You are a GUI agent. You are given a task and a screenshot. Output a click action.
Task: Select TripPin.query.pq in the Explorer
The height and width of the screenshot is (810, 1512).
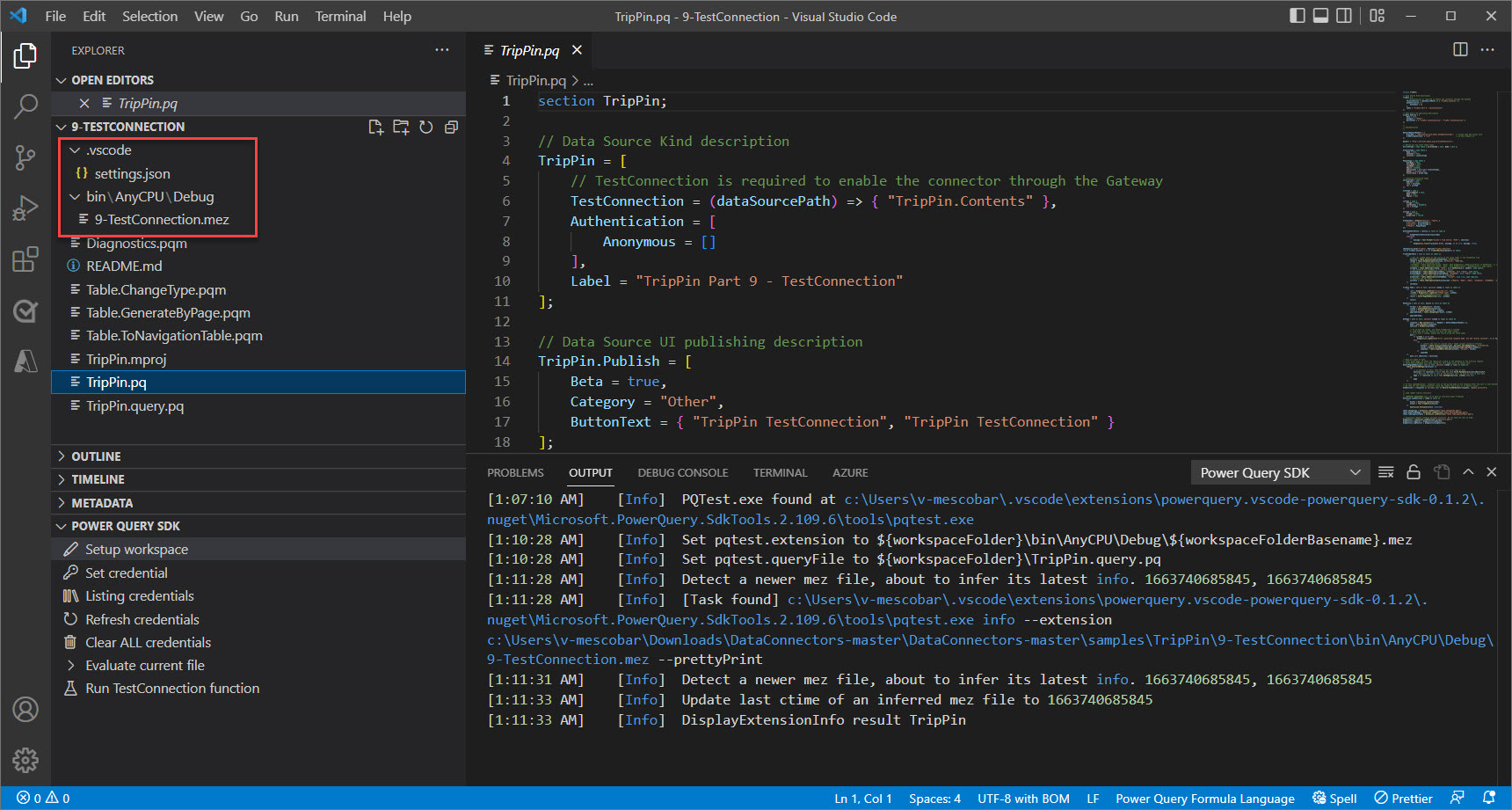pos(134,405)
